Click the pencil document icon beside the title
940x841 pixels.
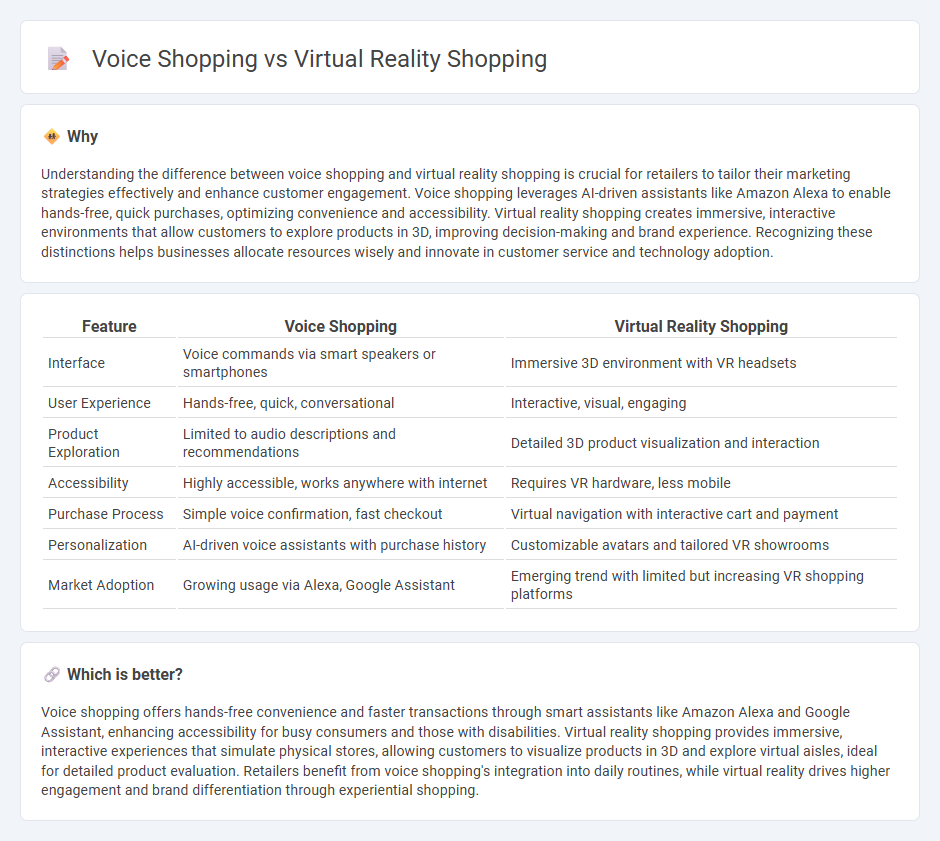(58, 59)
